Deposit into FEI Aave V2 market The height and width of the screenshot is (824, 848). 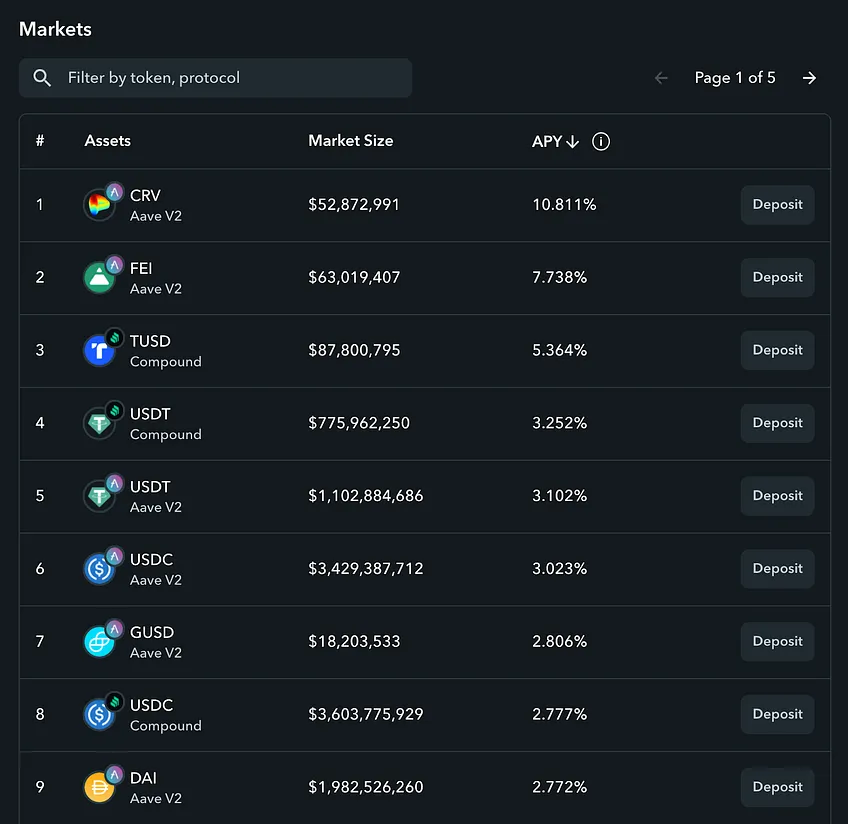pos(777,277)
